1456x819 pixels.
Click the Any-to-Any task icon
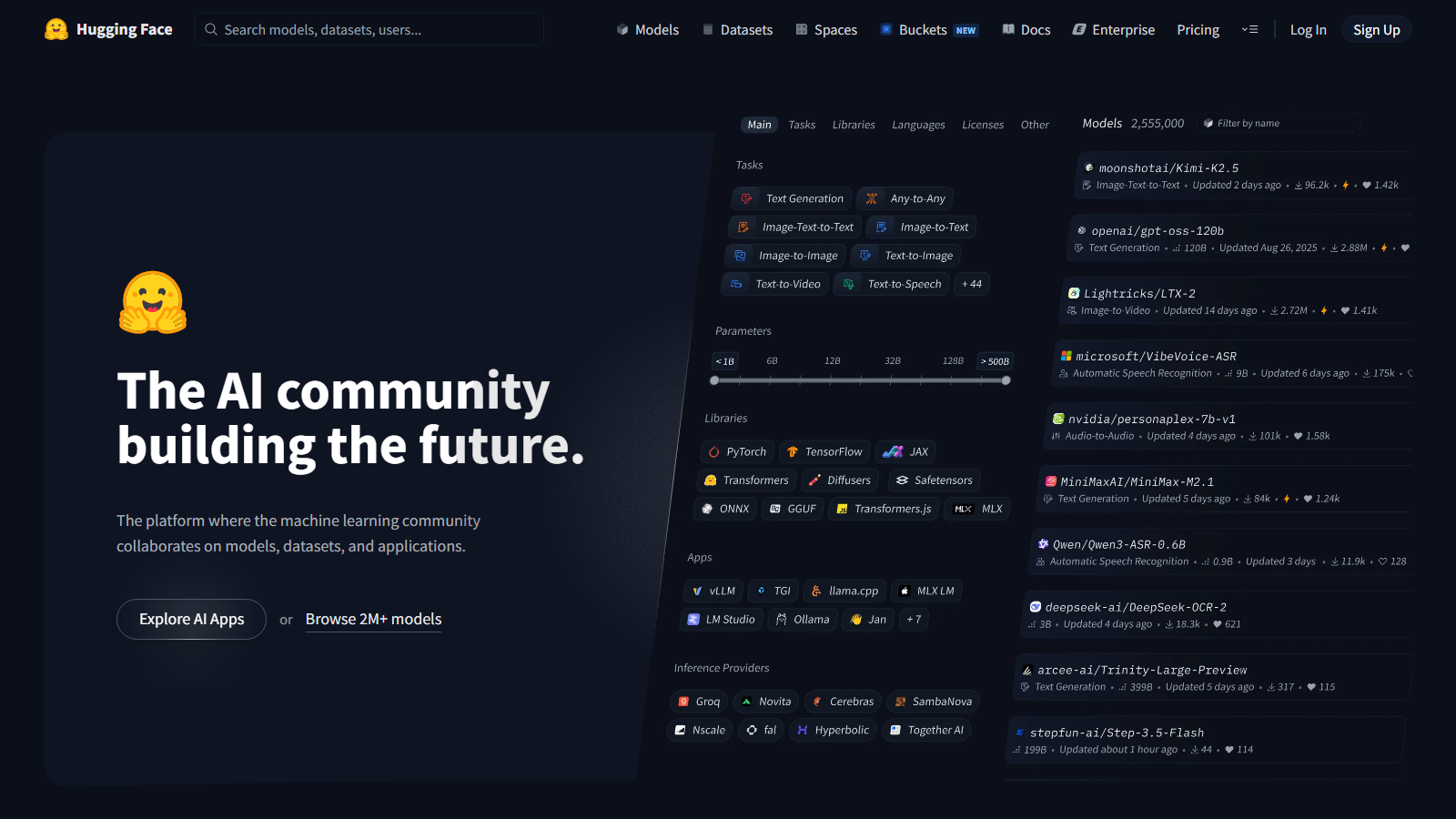pyautogui.click(x=872, y=198)
